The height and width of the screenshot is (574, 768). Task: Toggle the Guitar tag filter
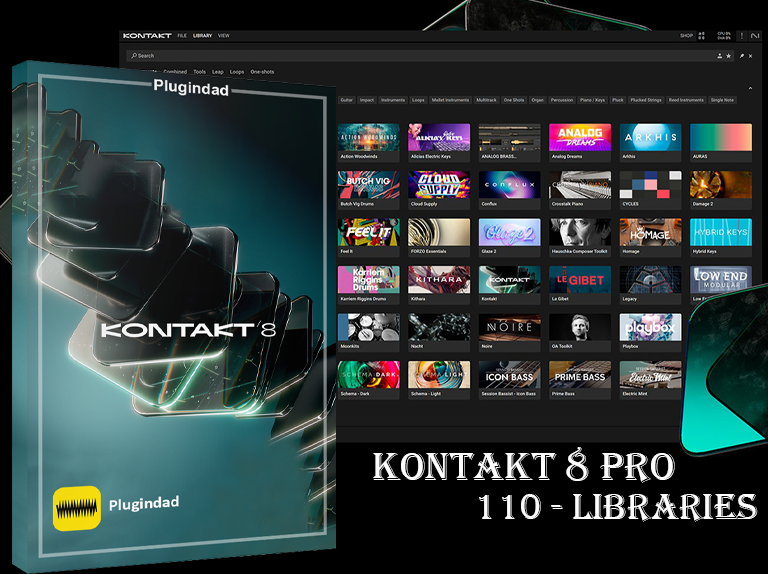click(346, 100)
